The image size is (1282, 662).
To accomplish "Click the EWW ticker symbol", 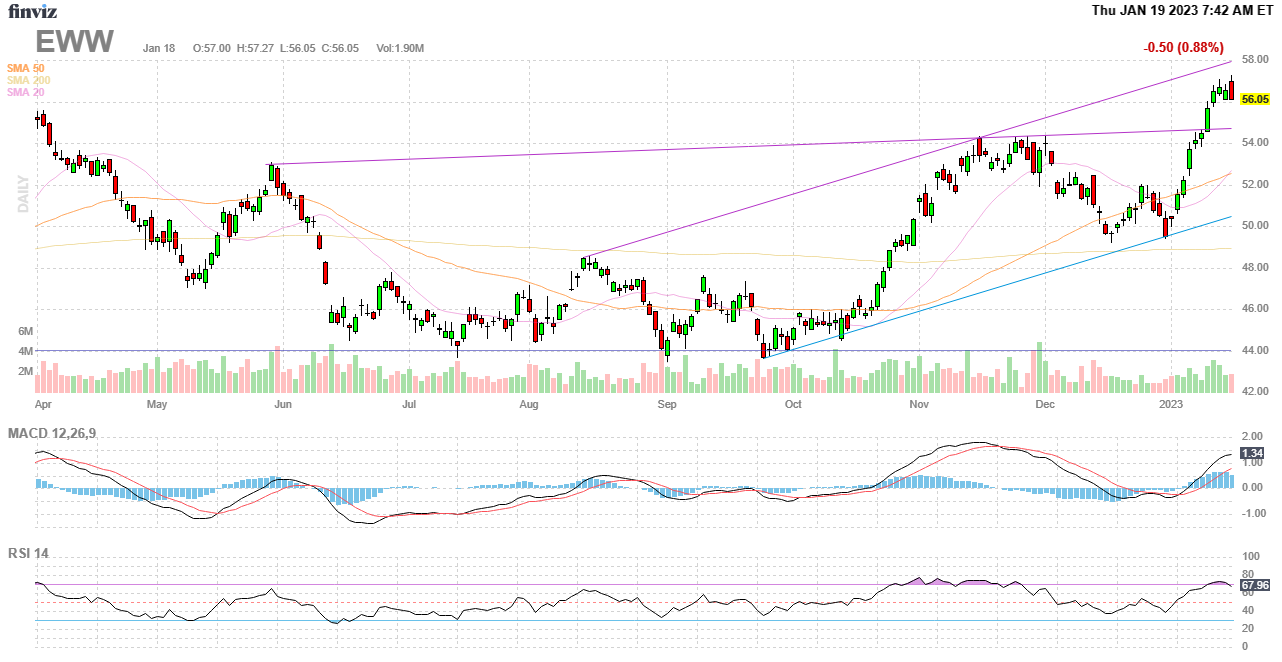I will 75,42.
